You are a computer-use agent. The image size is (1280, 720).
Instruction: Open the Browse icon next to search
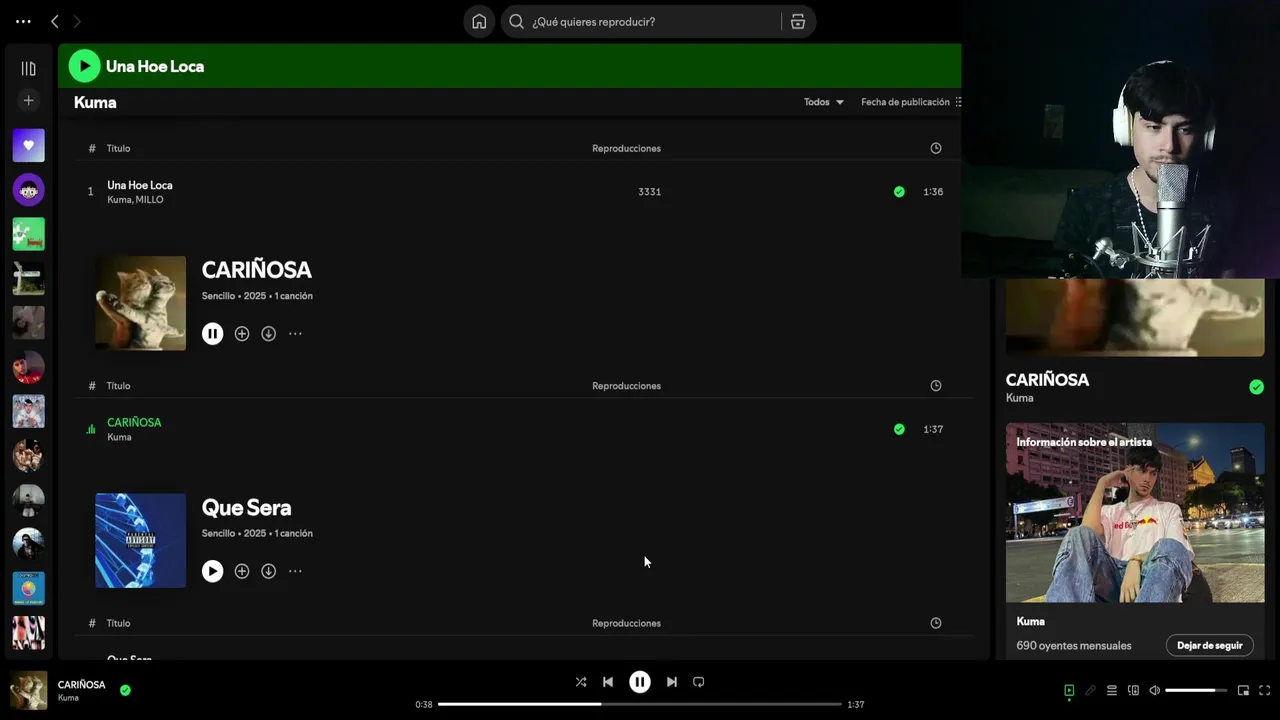pyautogui.click(x=798, y=22)
